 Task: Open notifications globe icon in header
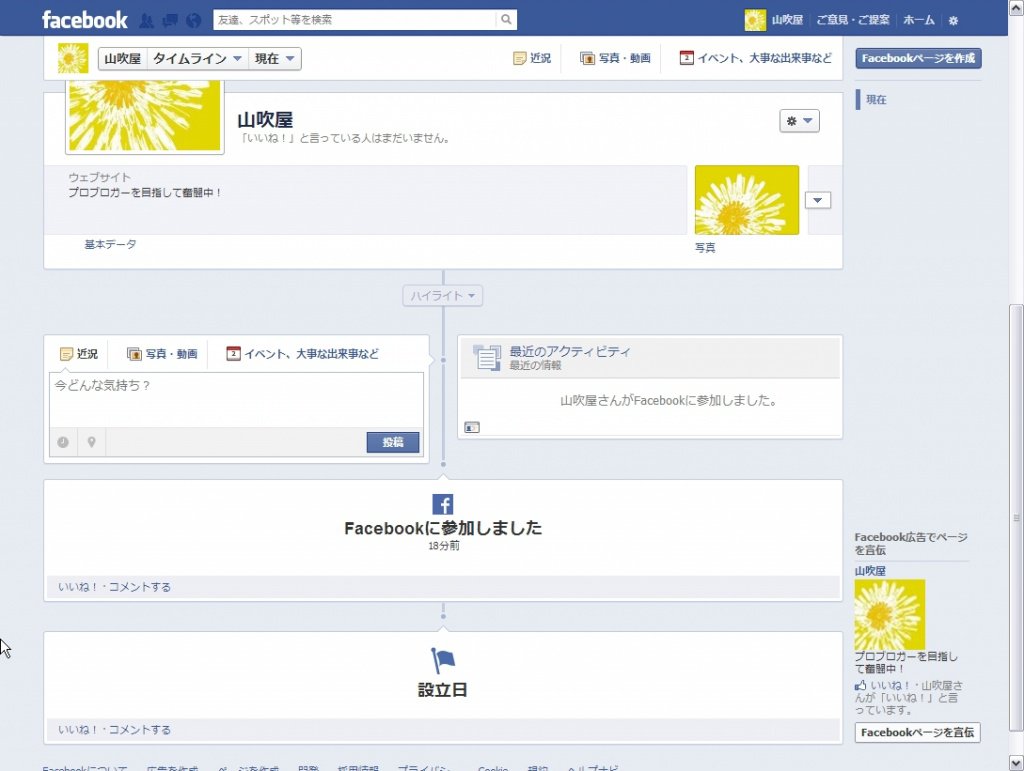click(193, 20)
